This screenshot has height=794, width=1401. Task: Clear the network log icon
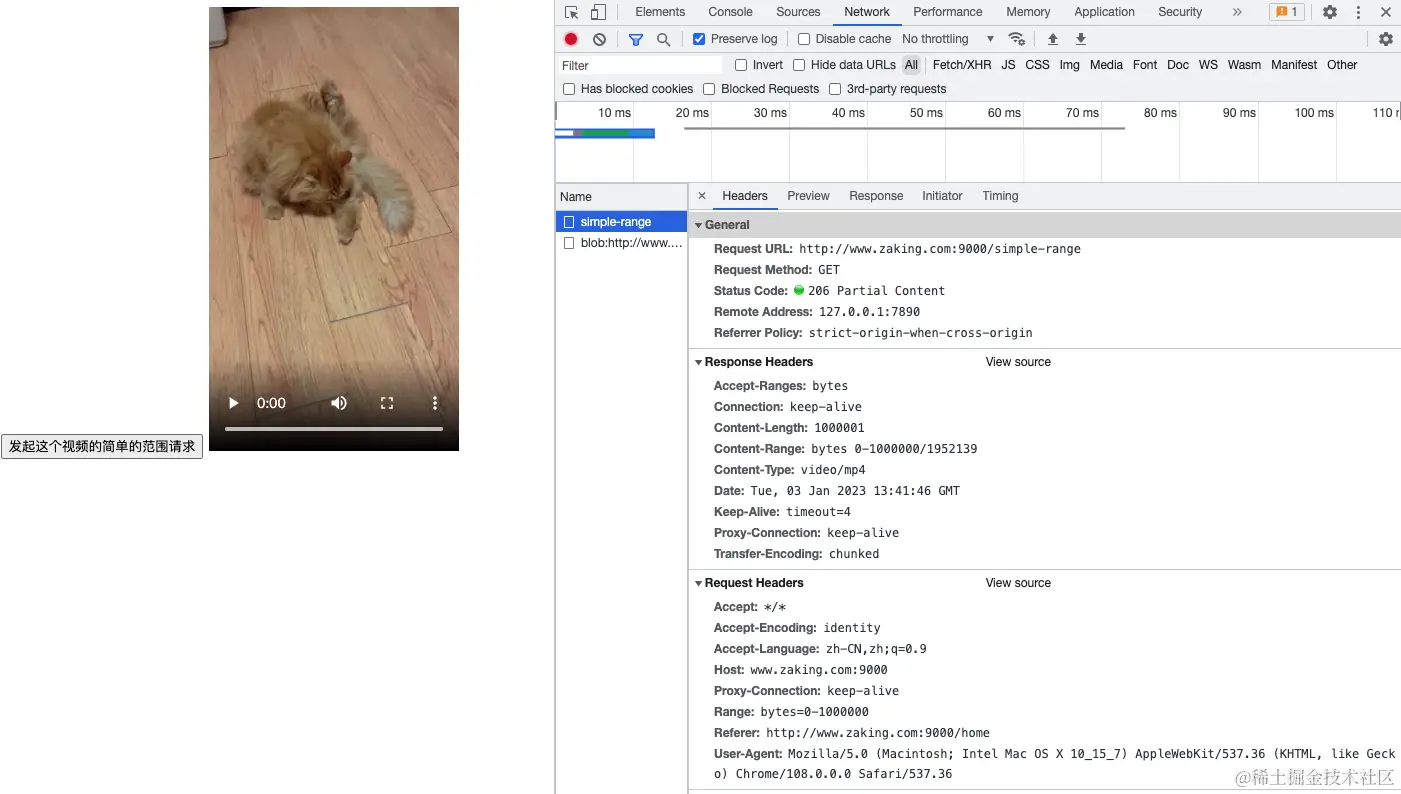point(599,39)
